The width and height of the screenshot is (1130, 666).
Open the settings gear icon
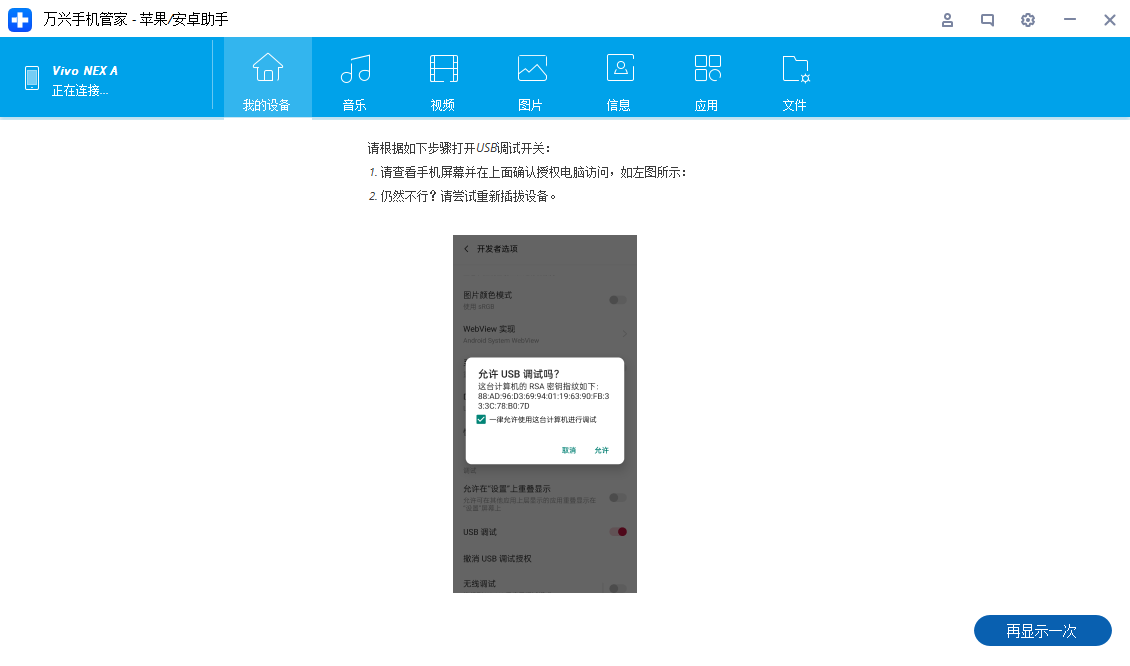(x=1027, y=20)
